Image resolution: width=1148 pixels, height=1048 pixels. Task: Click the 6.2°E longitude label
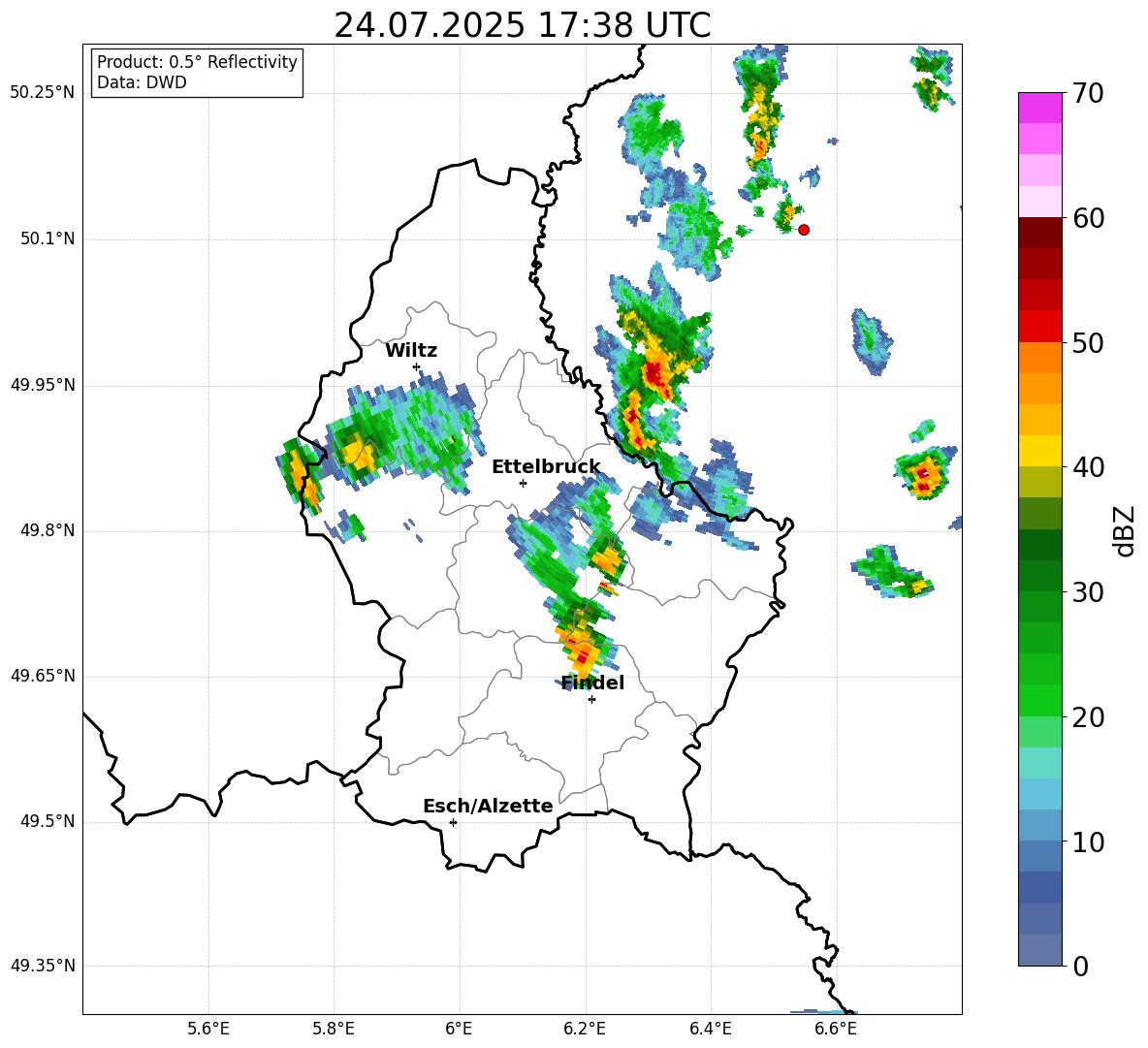tap(585, 1029)
